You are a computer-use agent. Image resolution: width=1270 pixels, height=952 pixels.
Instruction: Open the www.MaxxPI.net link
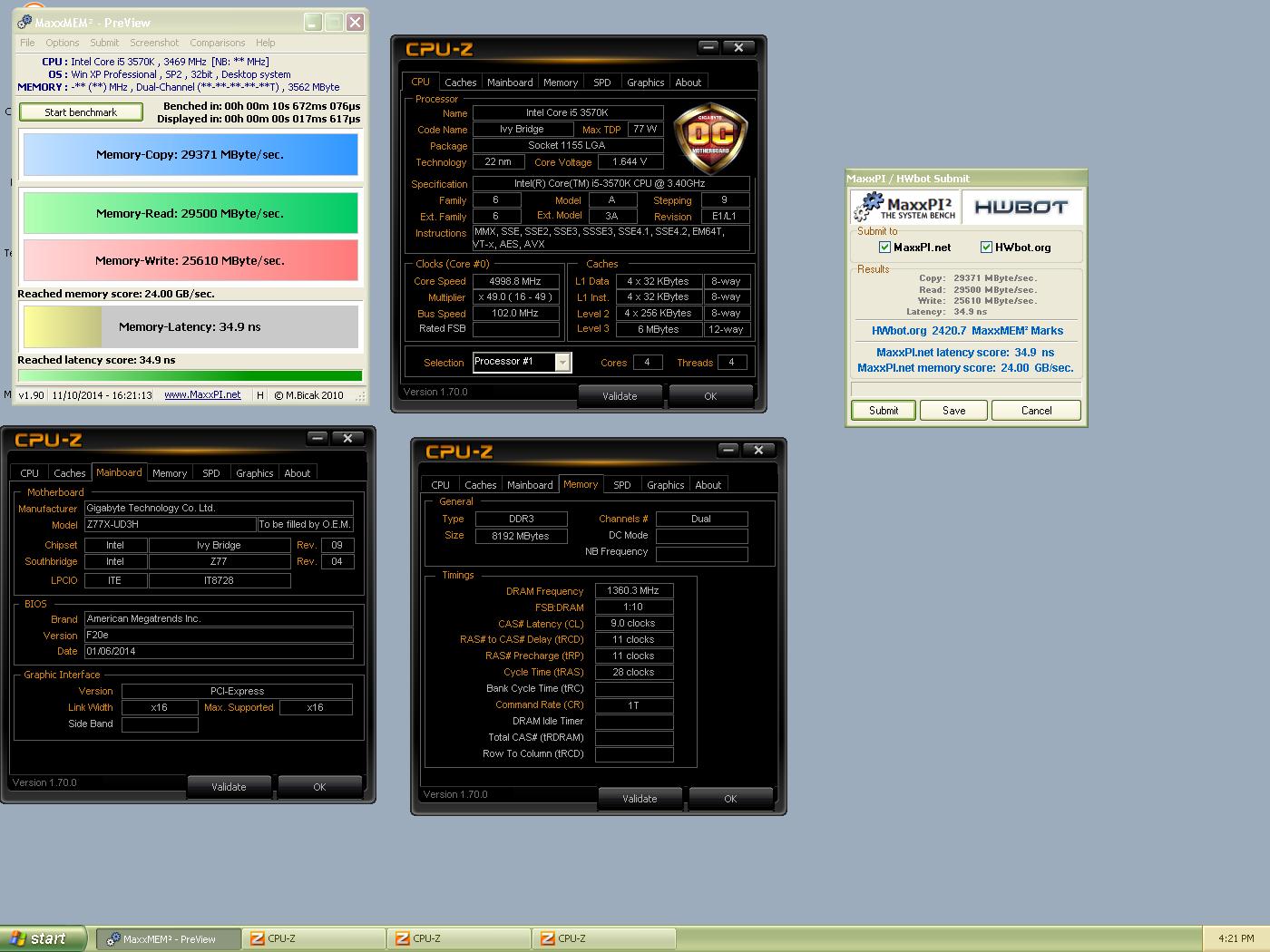pyautogui.click(x=202, y=395)
